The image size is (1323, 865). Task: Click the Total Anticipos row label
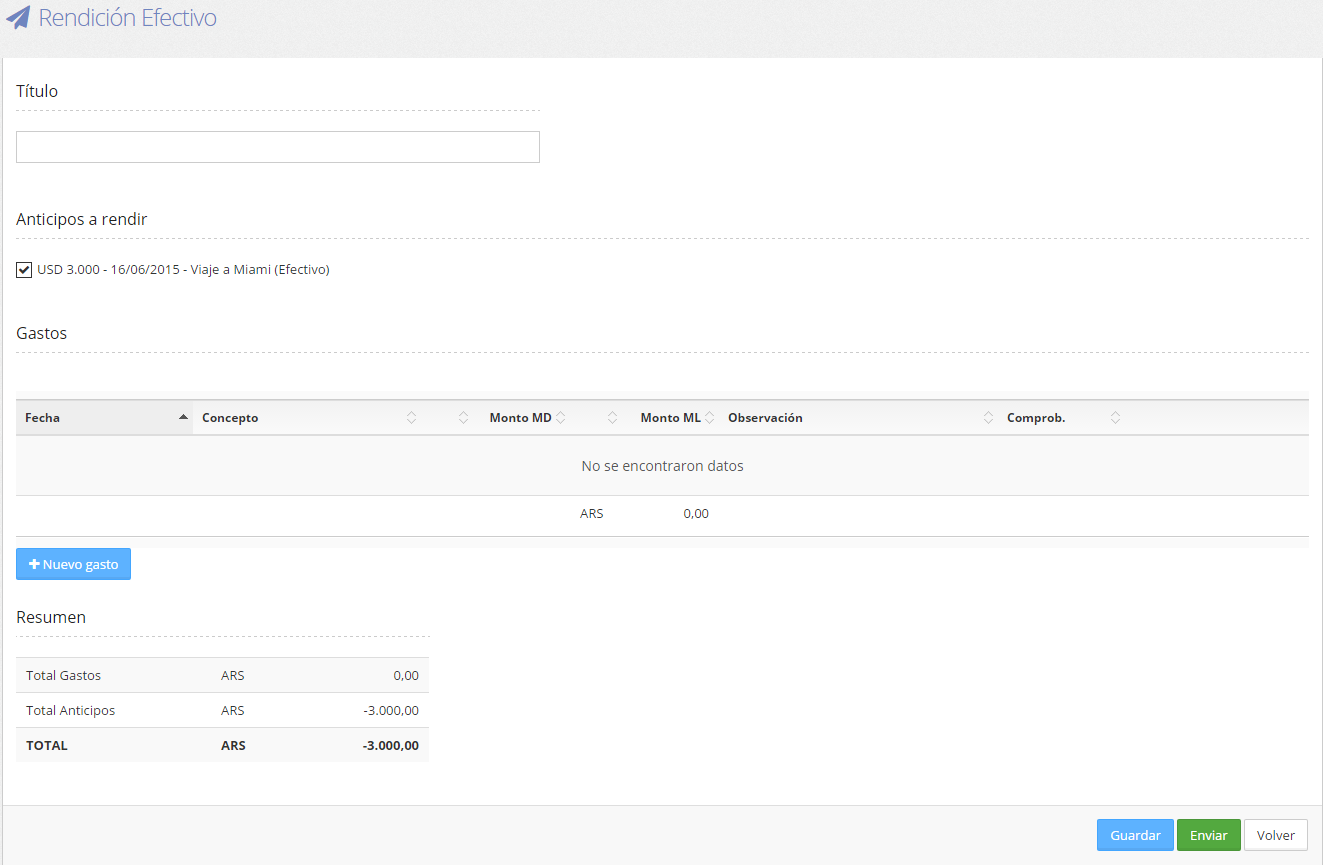coord(70,710)
